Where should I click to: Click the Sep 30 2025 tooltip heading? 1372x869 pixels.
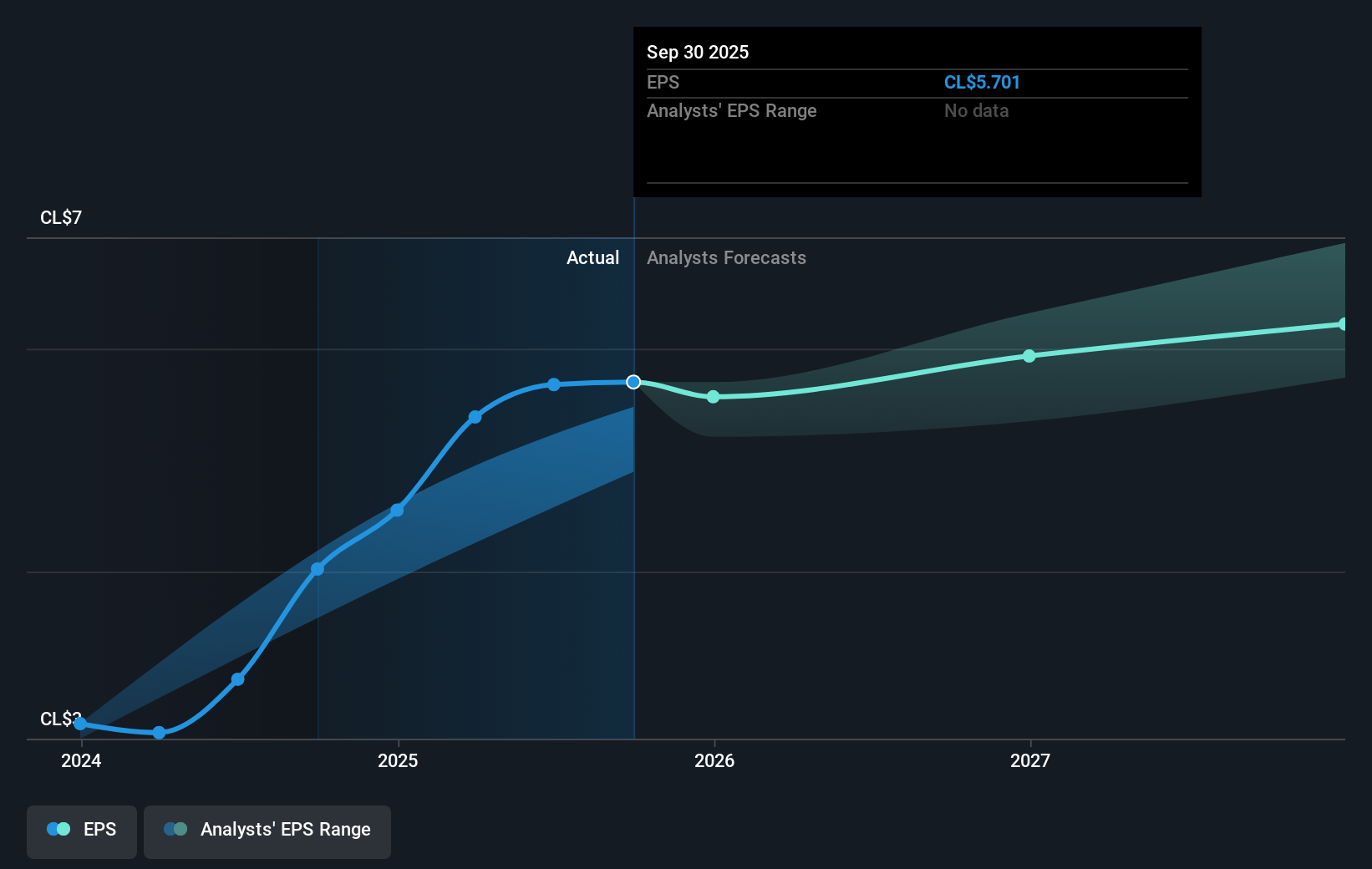pos(697,52)
